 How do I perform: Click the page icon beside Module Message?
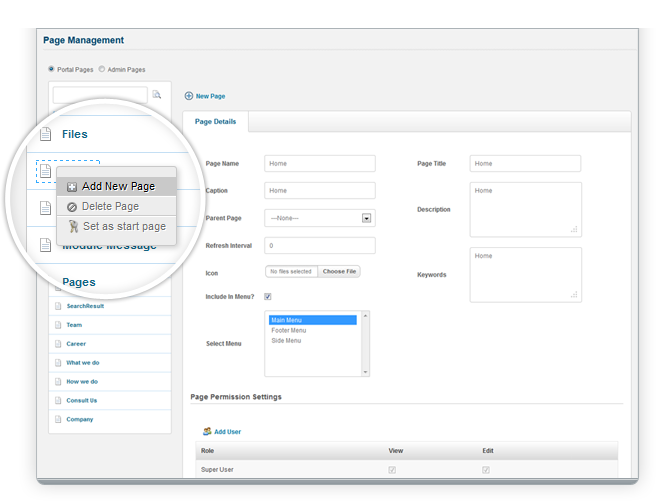[x=46, y=245]
